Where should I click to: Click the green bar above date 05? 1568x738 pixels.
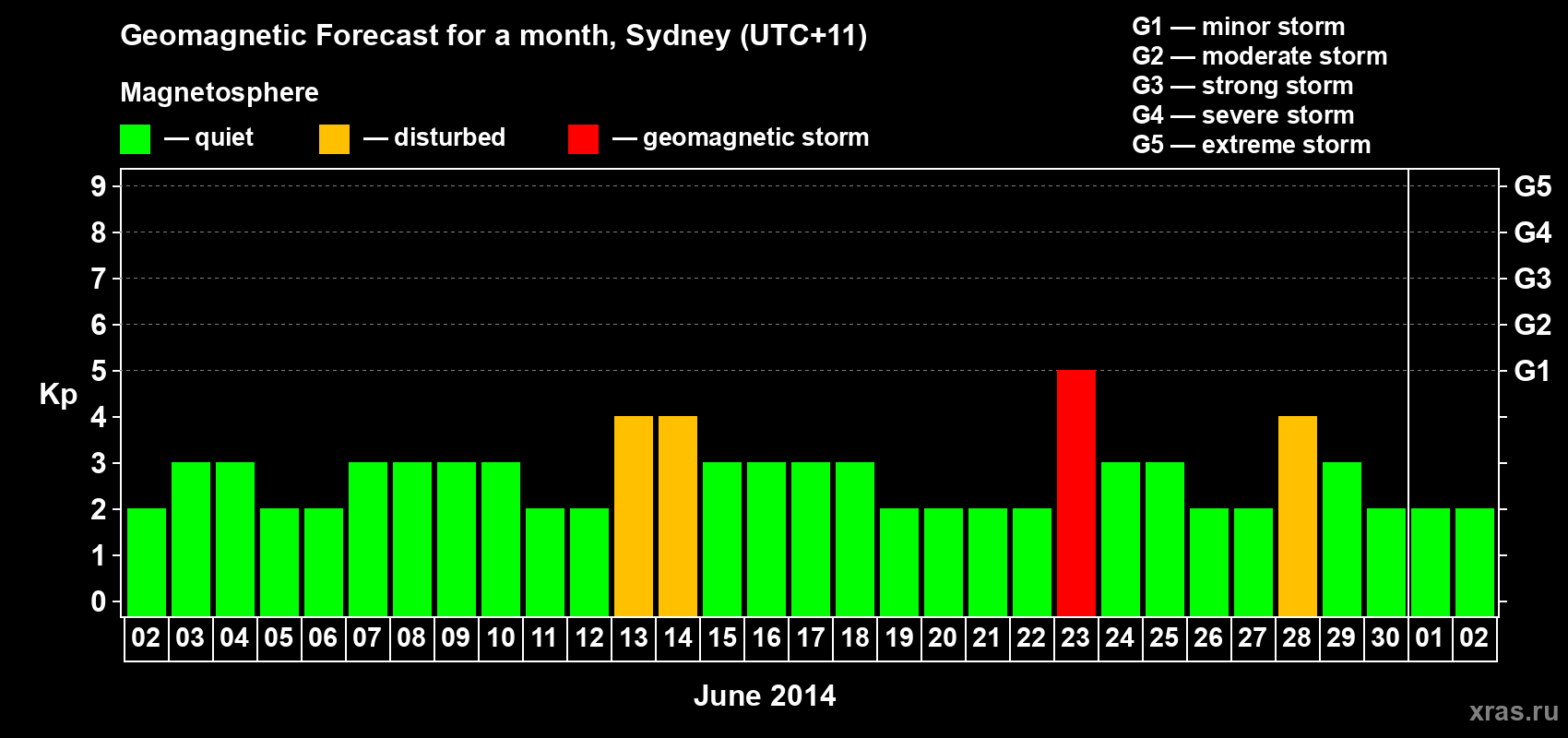coord(279,562)
